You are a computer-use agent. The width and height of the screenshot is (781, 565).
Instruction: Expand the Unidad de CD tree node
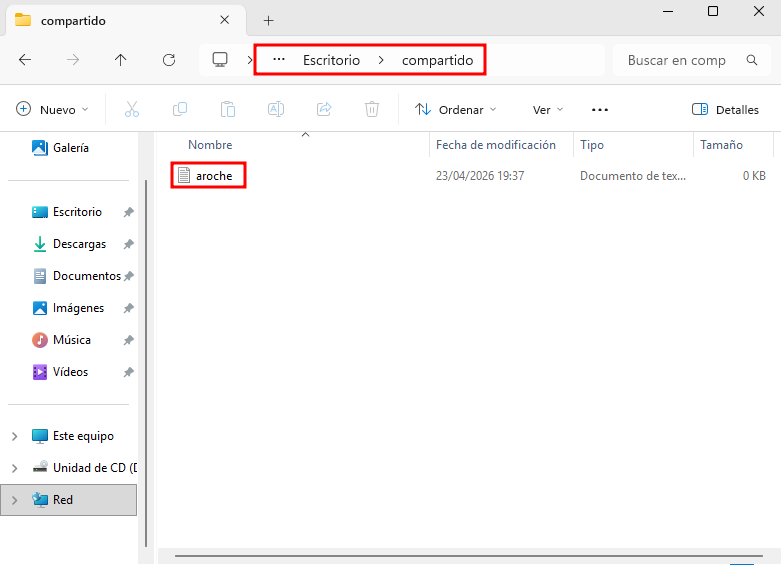(14, 468)
